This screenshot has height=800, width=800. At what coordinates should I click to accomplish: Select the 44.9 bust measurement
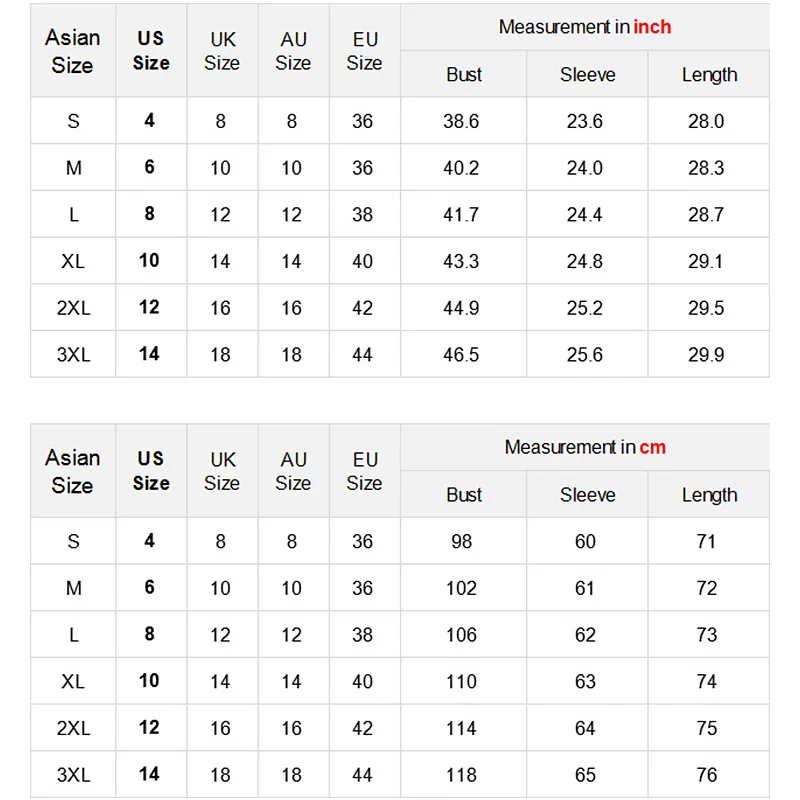tap(461, 308)
